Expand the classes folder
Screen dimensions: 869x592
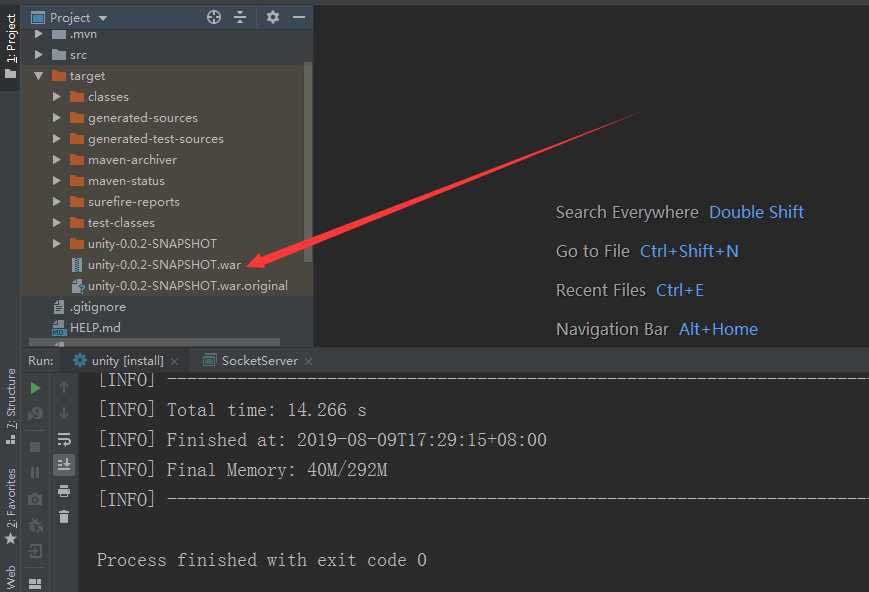click(57, 97)
